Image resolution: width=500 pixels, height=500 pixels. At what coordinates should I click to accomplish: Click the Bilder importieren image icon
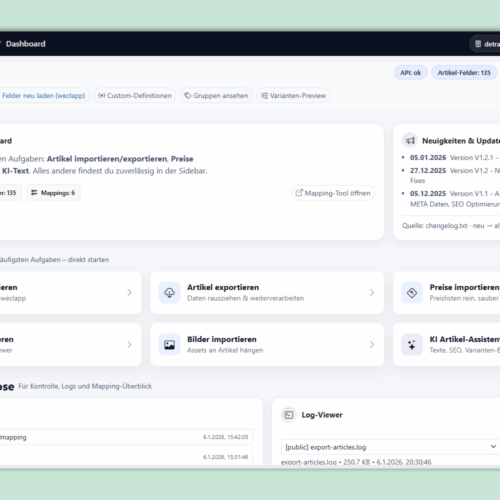click(x=169, y=345)
